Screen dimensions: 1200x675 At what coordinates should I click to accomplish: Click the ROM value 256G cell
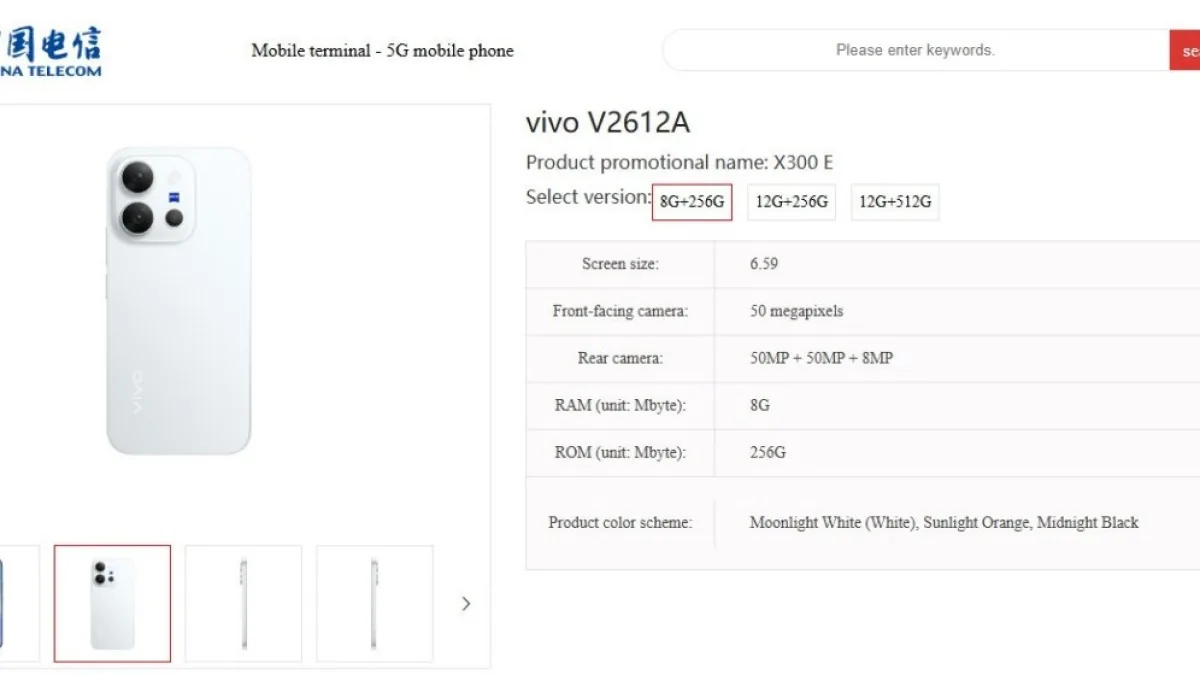point(958,453)
